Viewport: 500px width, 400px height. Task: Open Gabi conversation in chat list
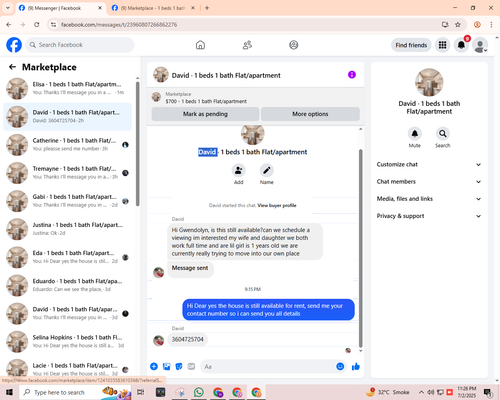(68, 201)
